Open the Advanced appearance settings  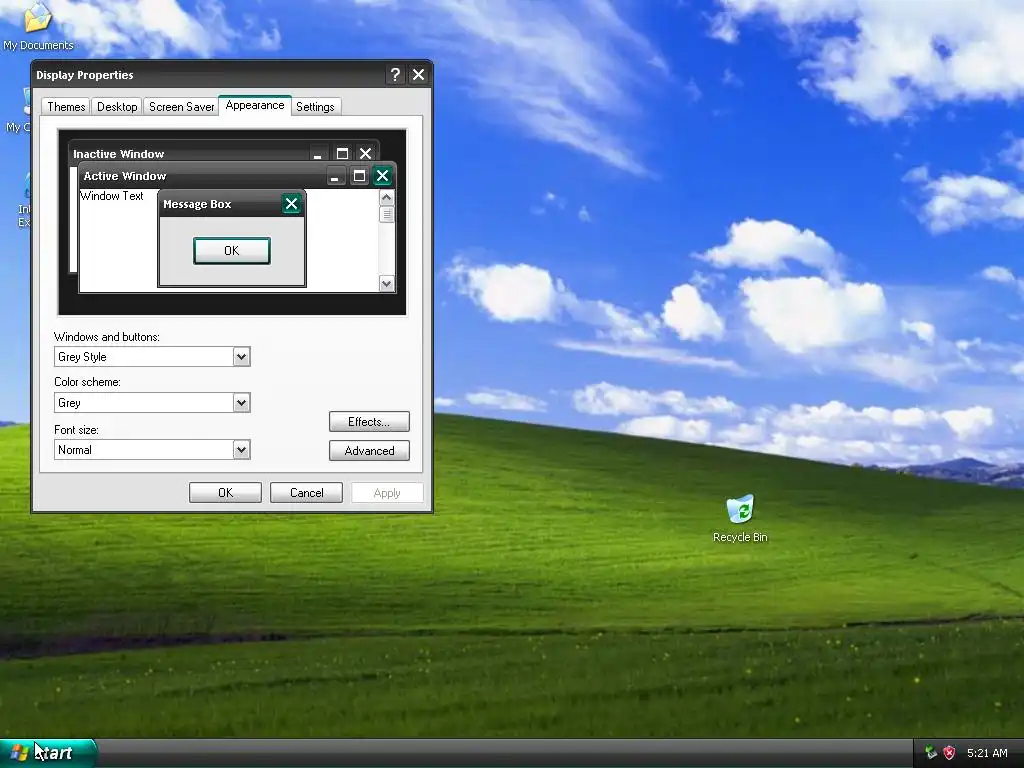pos(369,451)
